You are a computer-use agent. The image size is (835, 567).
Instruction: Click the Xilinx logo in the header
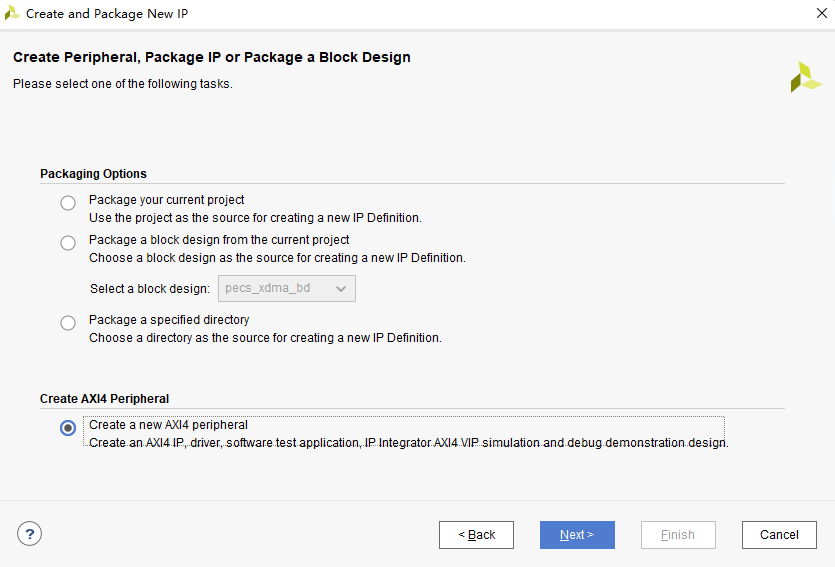805,77
